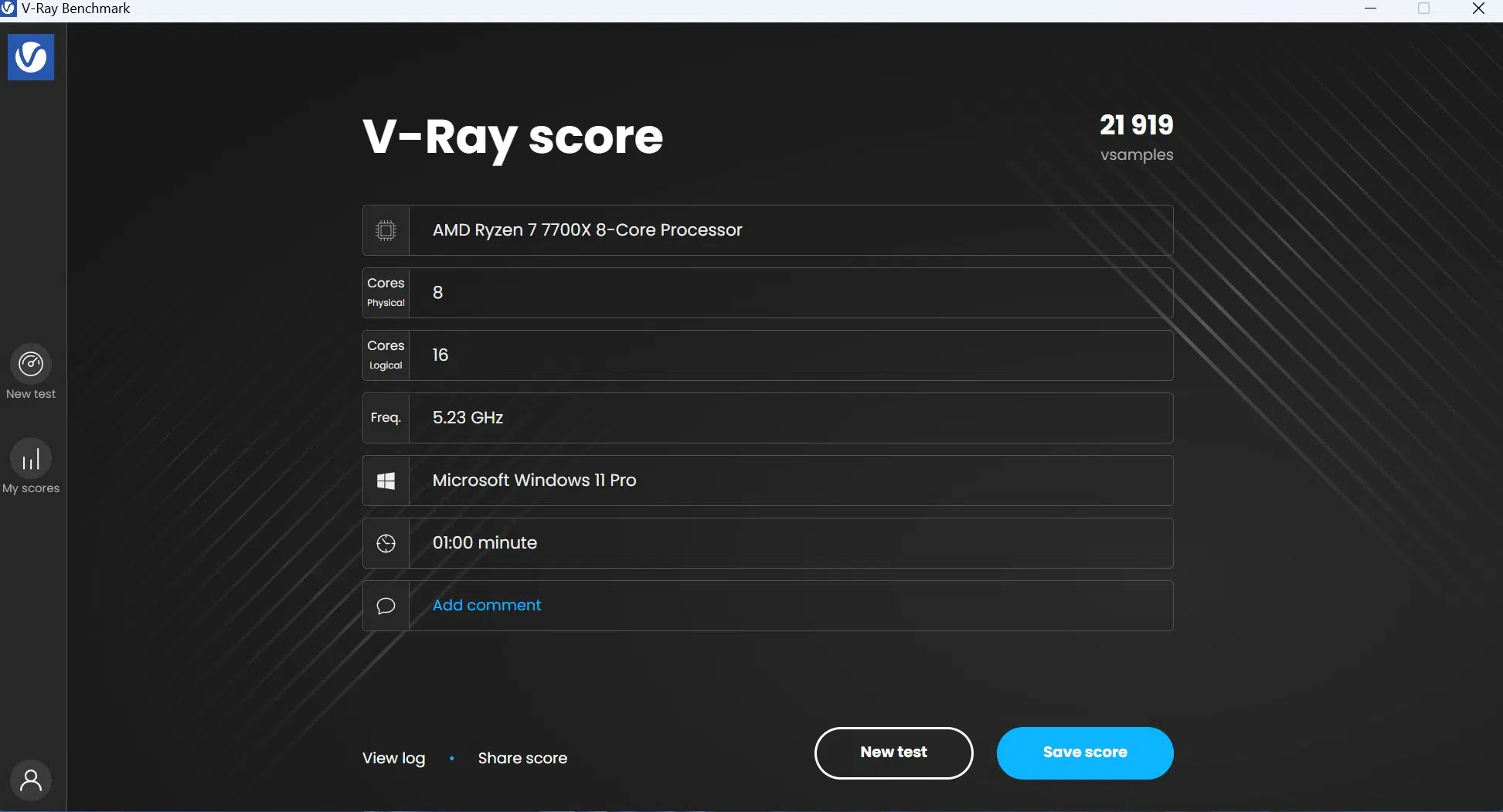
Task: Click the V-Ray logo icon in sidebar
Action: pos(31,56)
